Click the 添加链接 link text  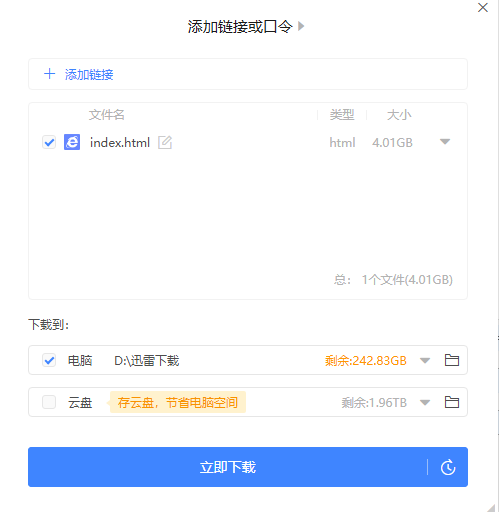[x=89, y=74]
